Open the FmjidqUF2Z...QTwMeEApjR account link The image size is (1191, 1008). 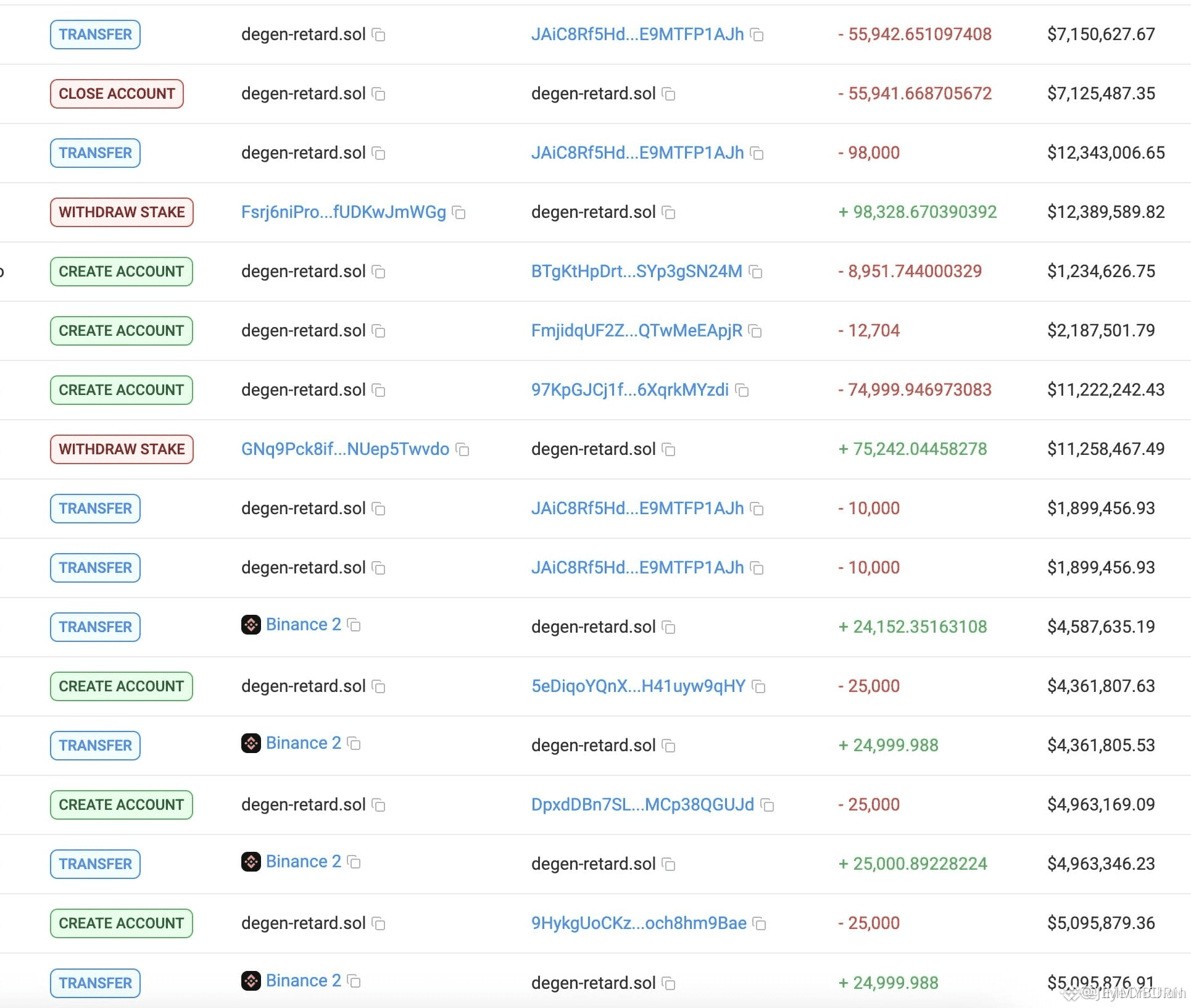(x=636, y=331)
